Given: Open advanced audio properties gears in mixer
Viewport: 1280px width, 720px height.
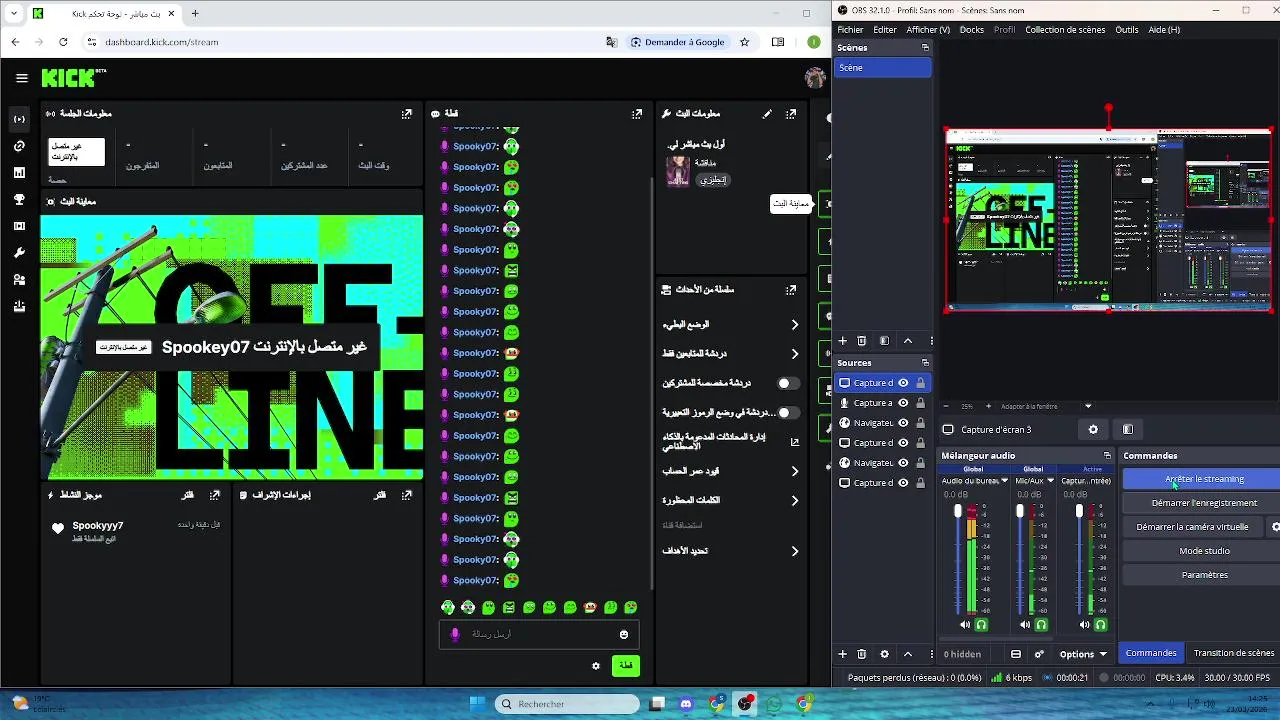Looking at the screenshot, I should click(x=1039, y=654).
